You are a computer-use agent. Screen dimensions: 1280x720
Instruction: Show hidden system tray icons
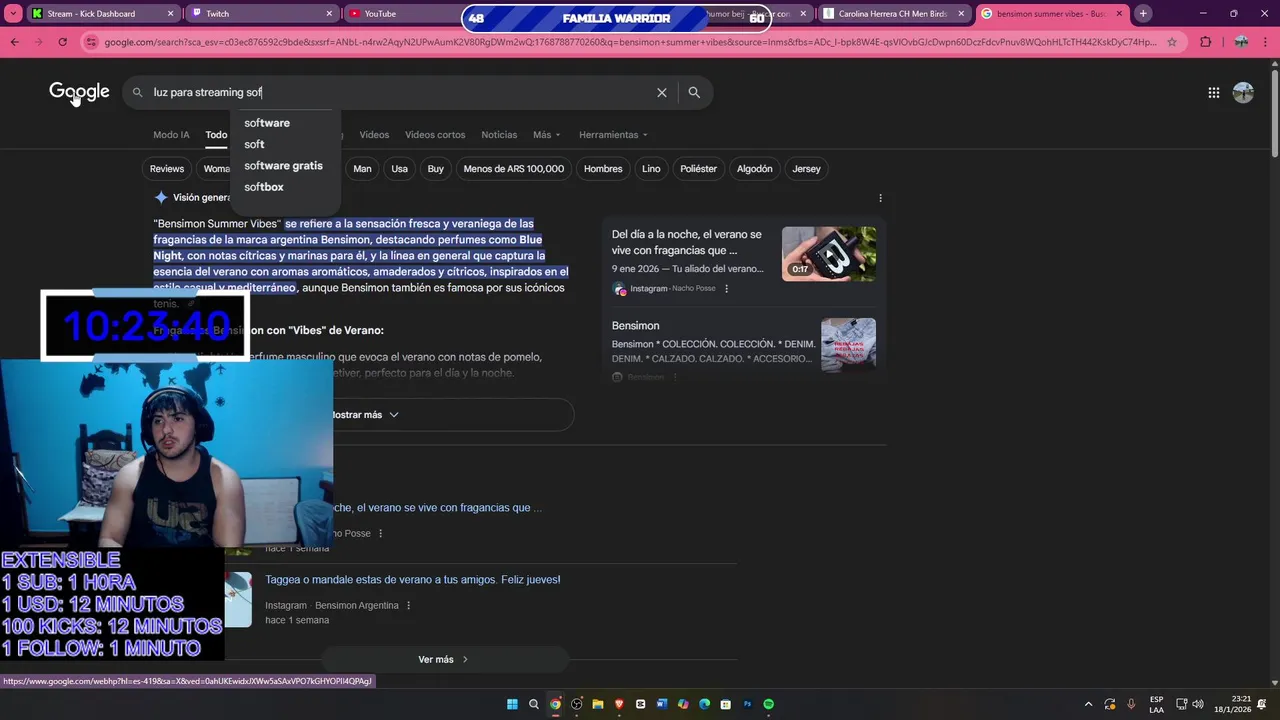[x=1088, y=704]
